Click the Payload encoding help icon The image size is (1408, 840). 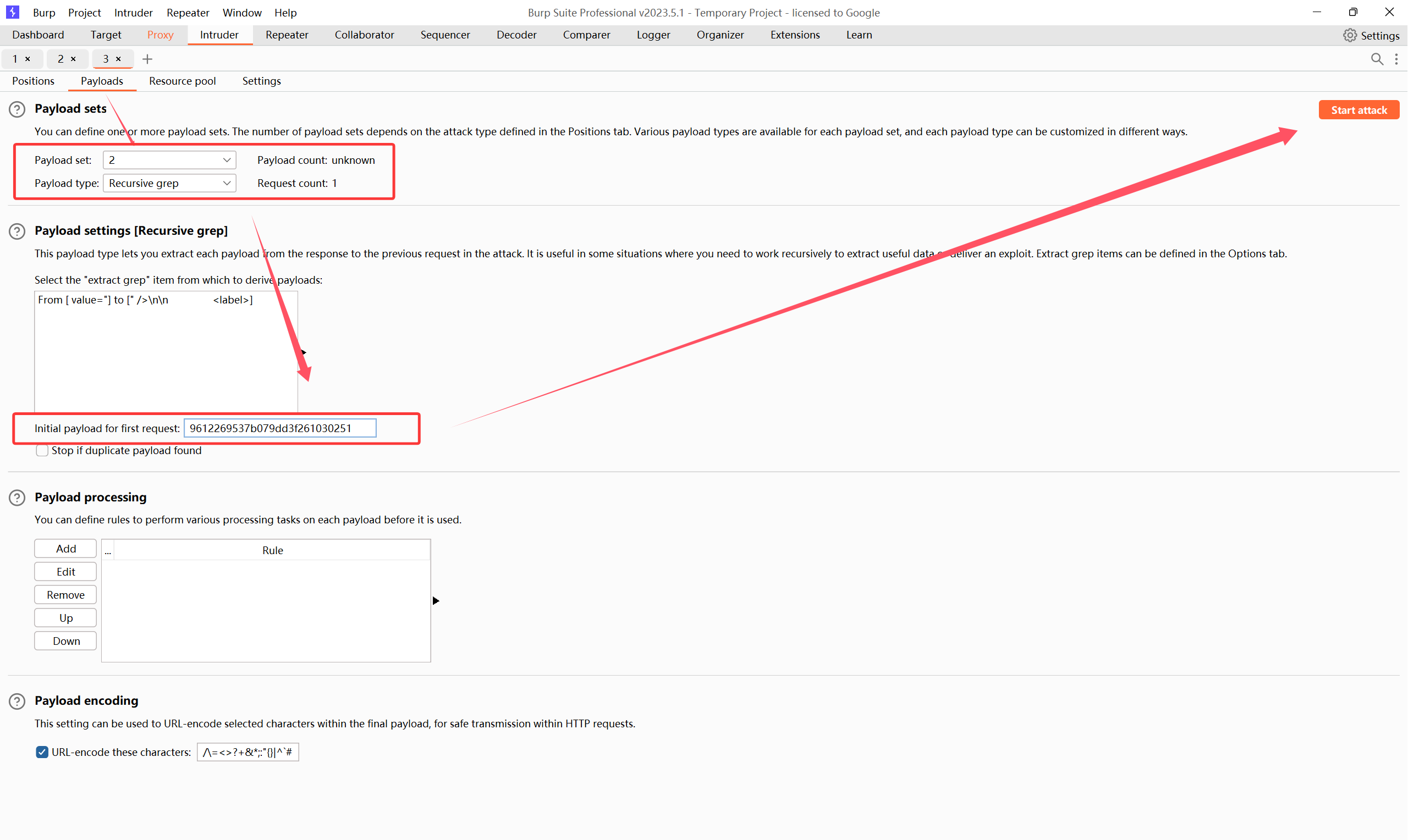(x=17, y=702)
